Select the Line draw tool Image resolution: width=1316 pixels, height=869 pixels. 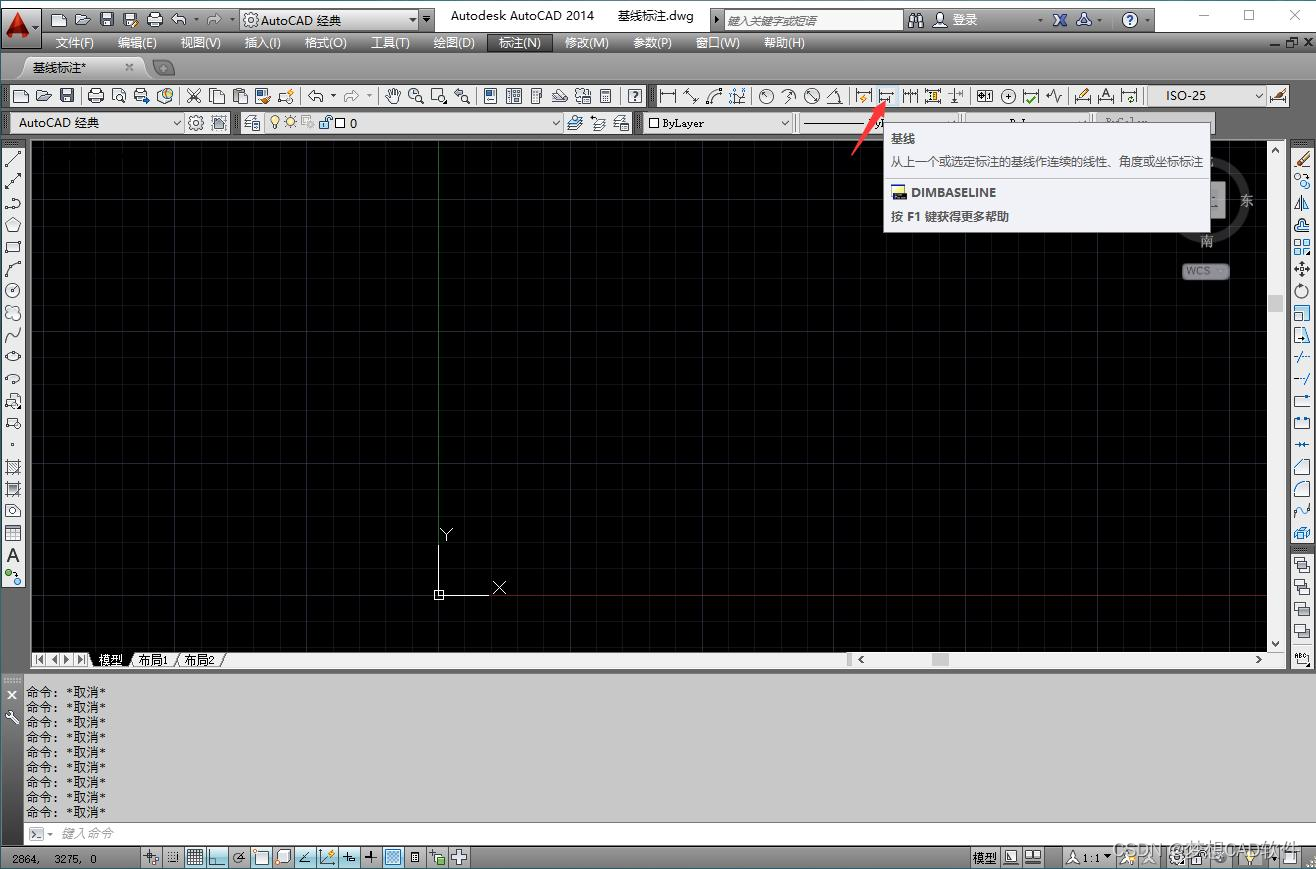[x=13, y=158]
